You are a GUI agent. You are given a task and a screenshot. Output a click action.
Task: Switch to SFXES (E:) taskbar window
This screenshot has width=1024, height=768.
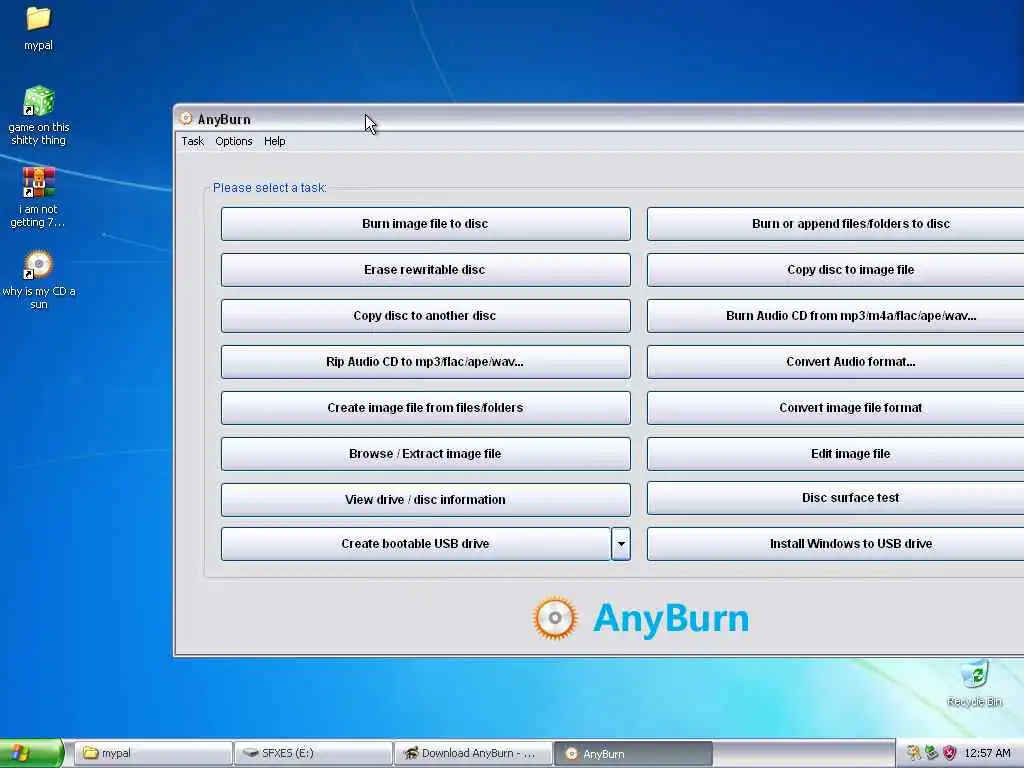pos(313,753)
